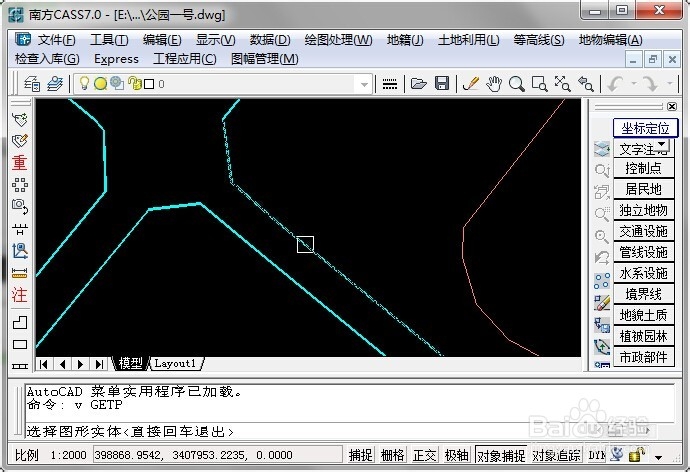Jump to the first layout tab arrow
The width and height of the screenshot is (690, 472).
coord(44,364)
